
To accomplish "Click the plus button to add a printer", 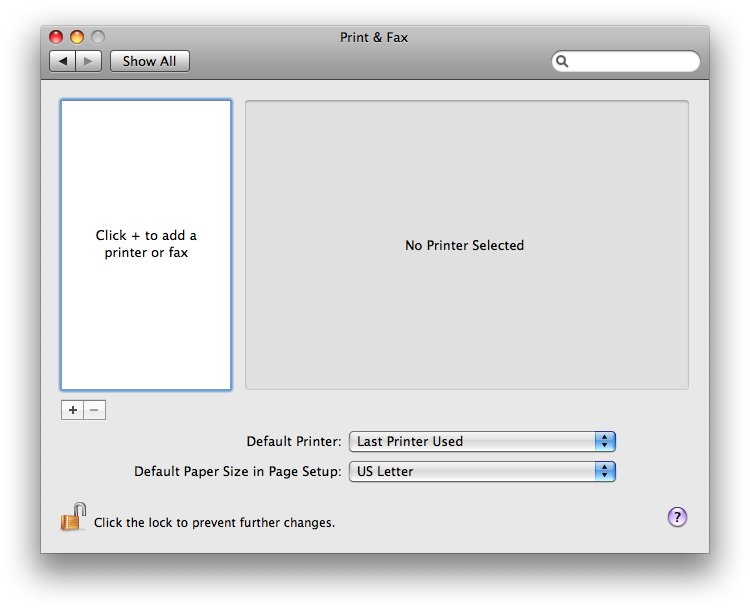I will point(72,410).
